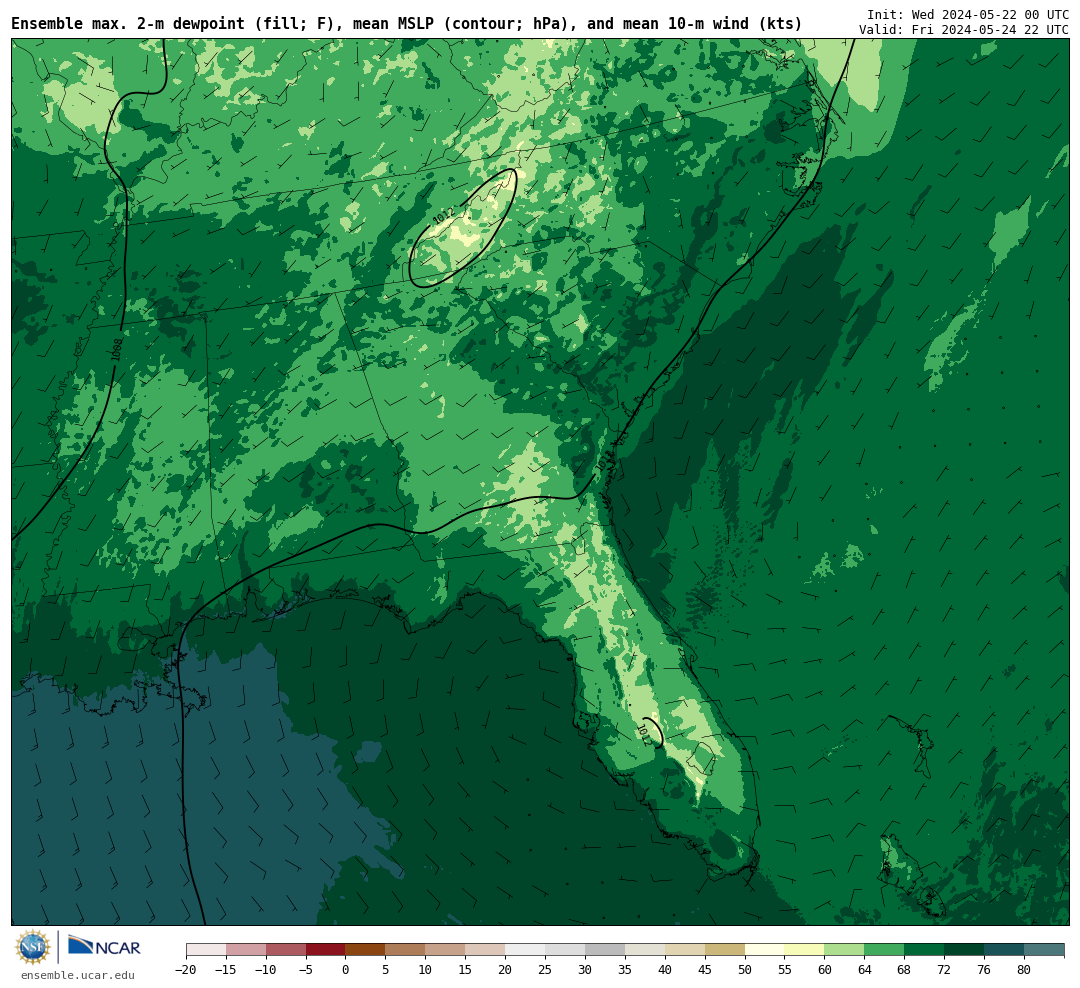Click the 1012 label over the Florida peninsula
The height and width of the screenshot is (988, 1080).
pos(643,734)
